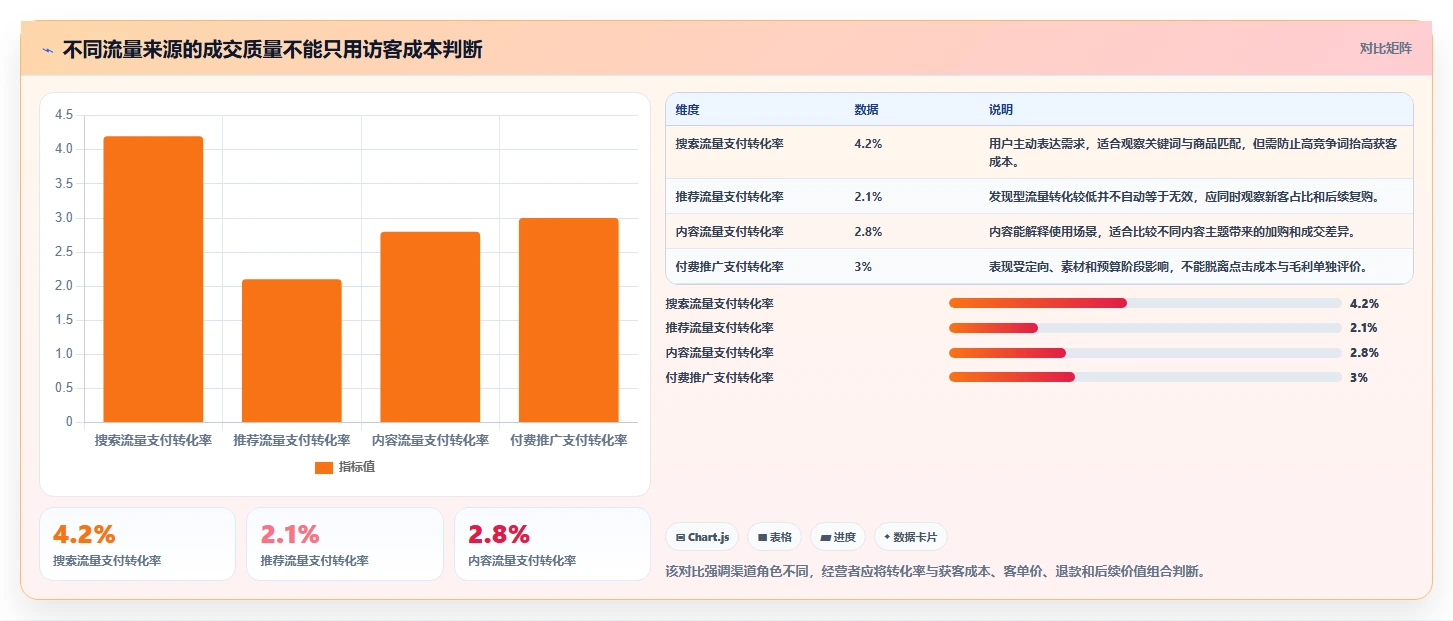Click the 2.1% value in the table

pos(868,197)
